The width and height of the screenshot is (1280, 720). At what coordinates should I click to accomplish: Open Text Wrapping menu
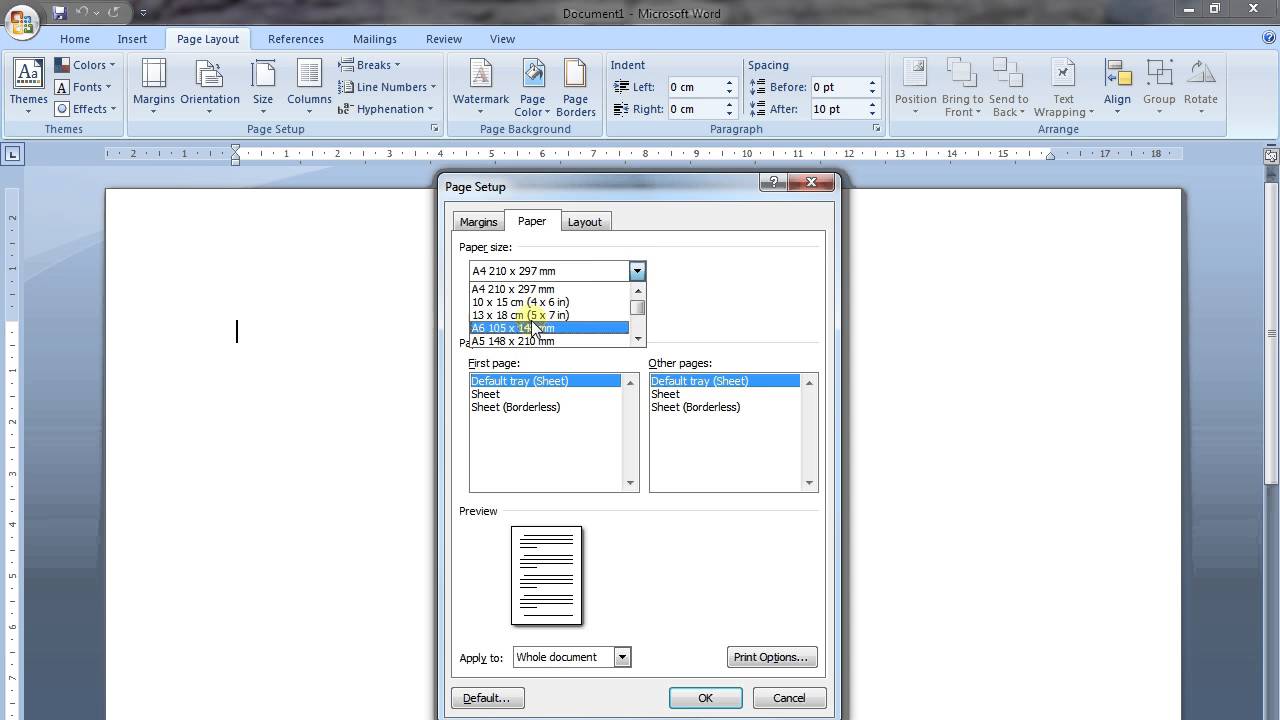click(x=1063, y=86)
